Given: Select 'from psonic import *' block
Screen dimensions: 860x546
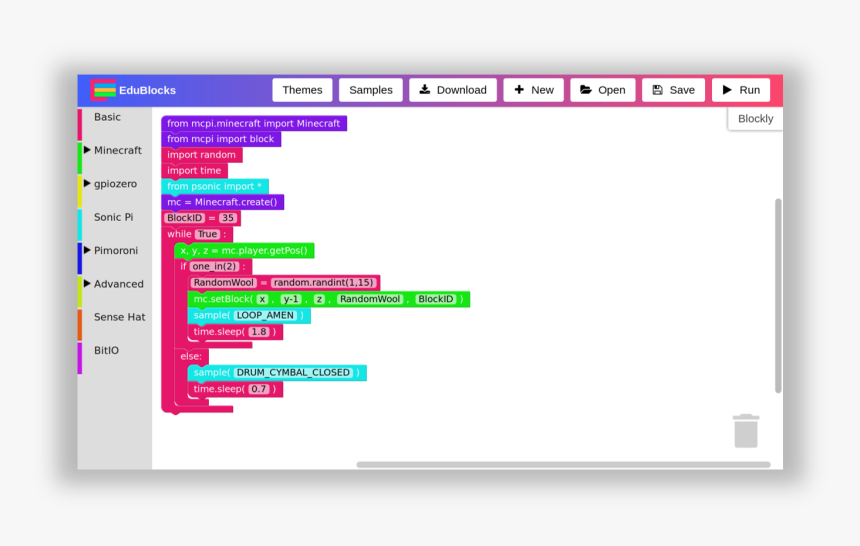Looking at the screenshot, I should coord(215,187).
